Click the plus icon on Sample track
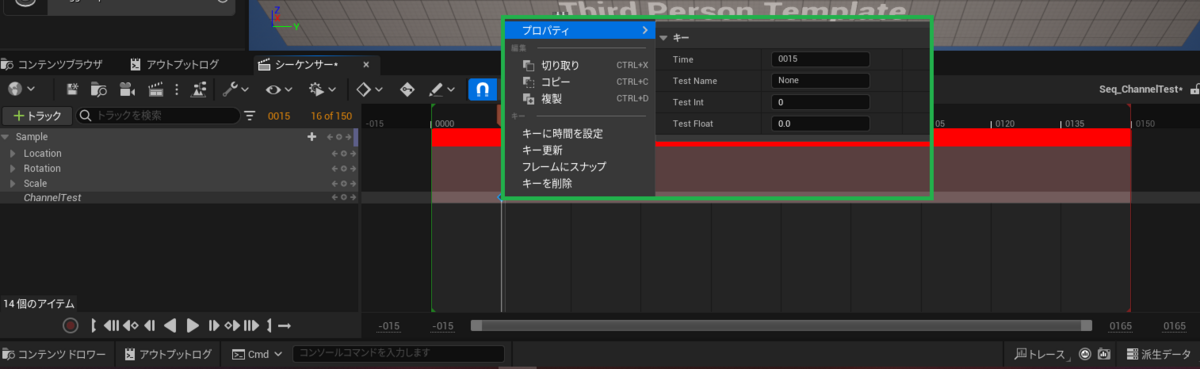 pos(311,136)
